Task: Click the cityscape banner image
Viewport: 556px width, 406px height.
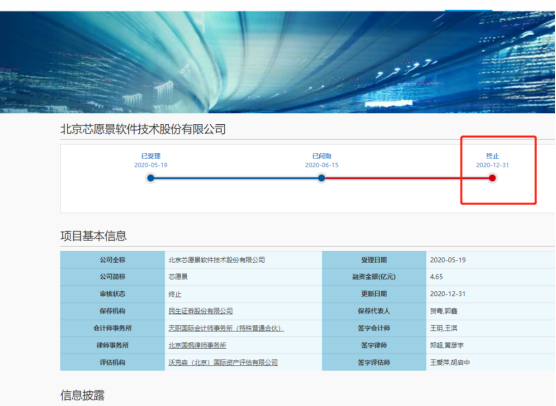Action: pyautogui.click(x=277, y=62)
